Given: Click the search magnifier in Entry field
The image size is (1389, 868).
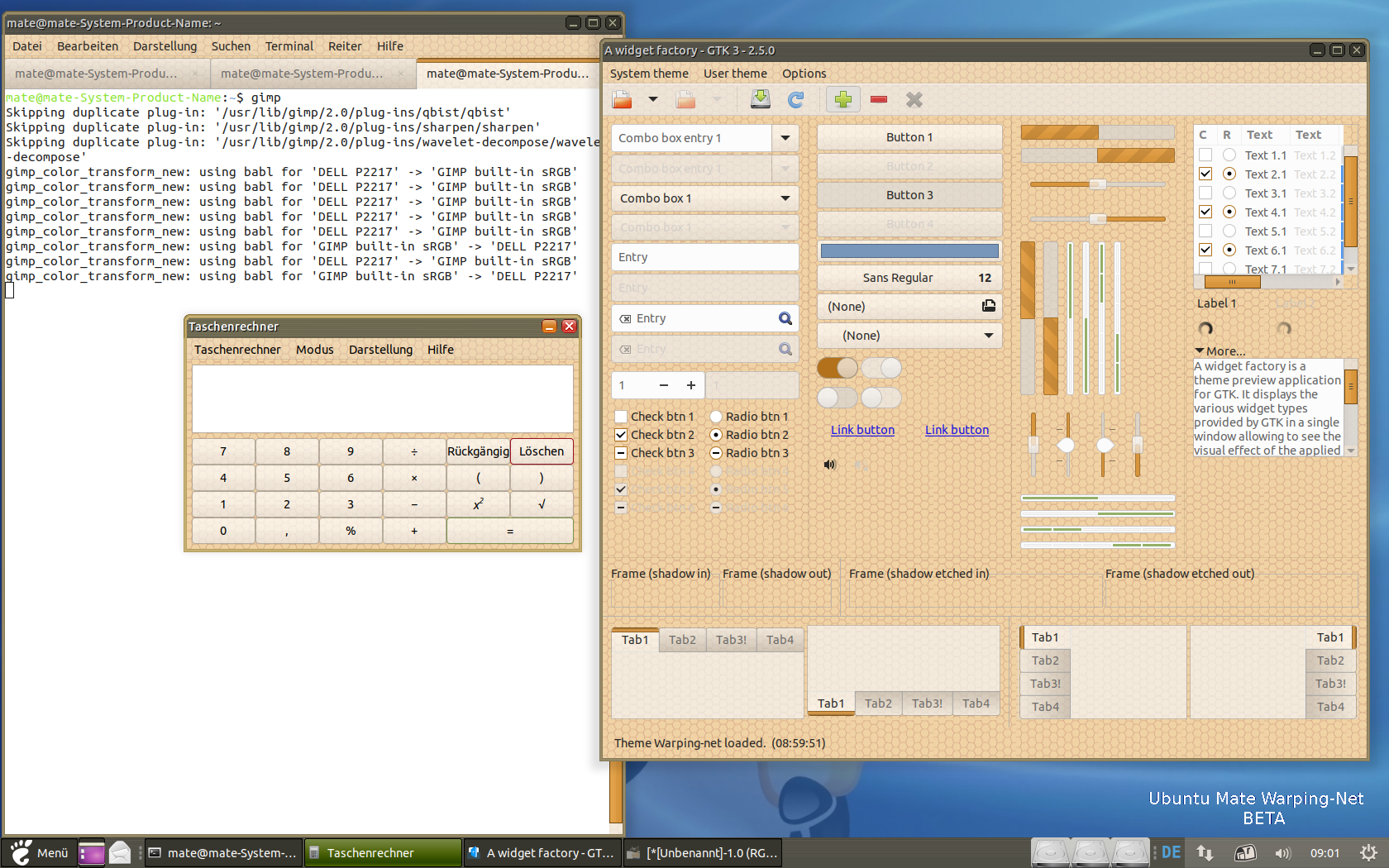Looking at the screenshot, I should tap(785, 319).
